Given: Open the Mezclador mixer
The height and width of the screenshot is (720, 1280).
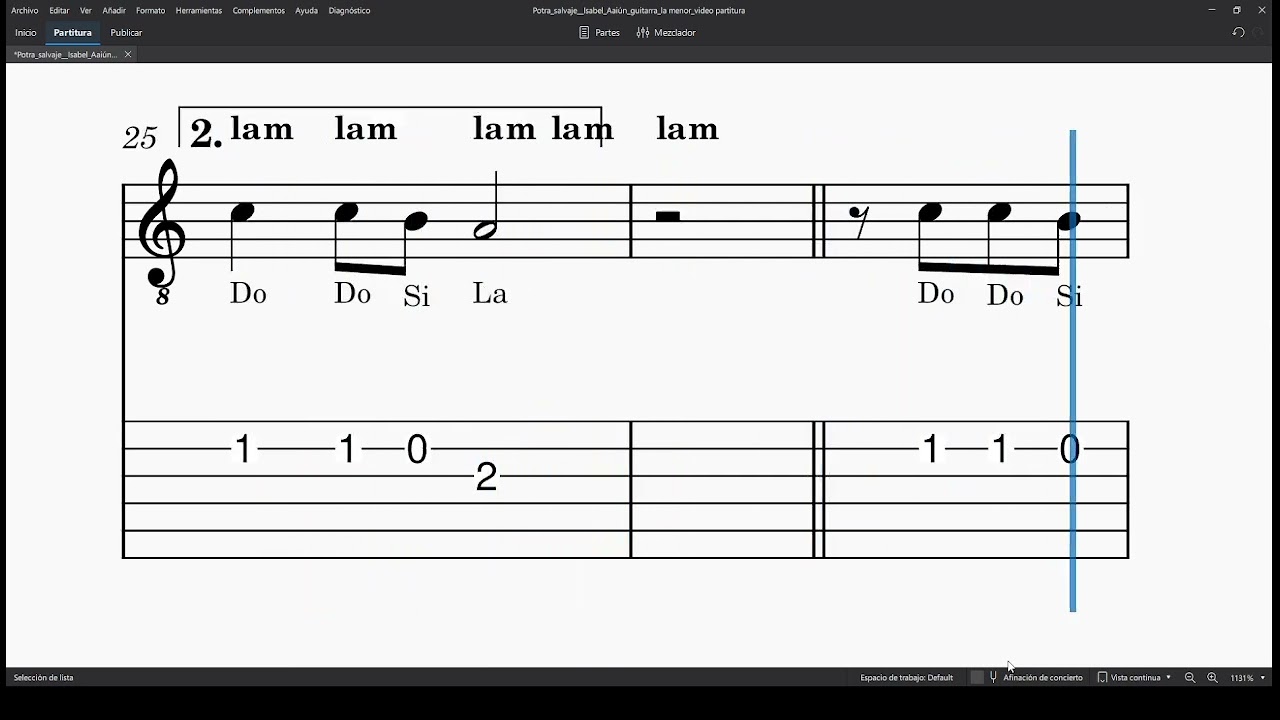Looking at the screenshot, I should [x=666, y=33].
